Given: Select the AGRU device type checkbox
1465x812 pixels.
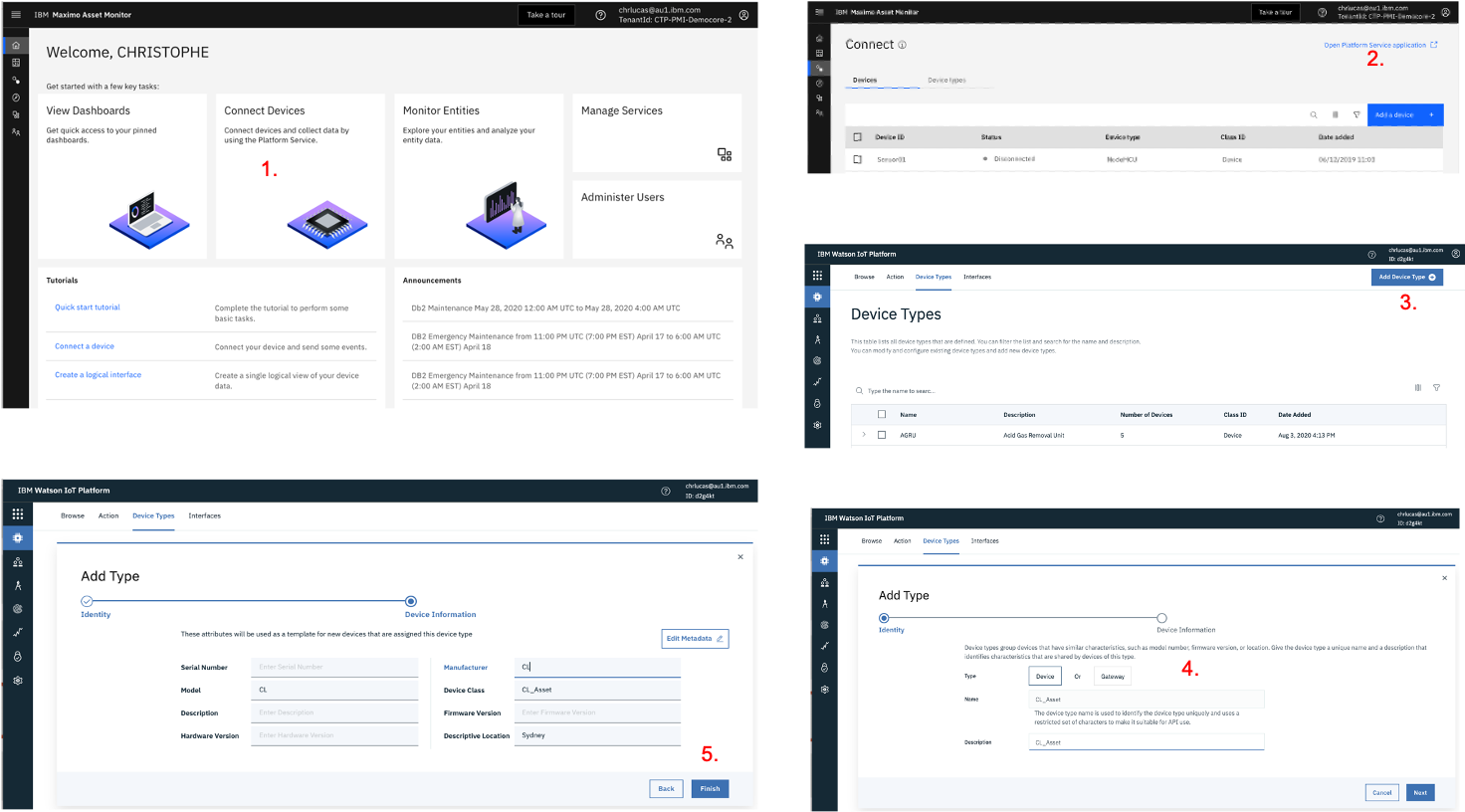Looking at the screenshot, I should point(884,434).
